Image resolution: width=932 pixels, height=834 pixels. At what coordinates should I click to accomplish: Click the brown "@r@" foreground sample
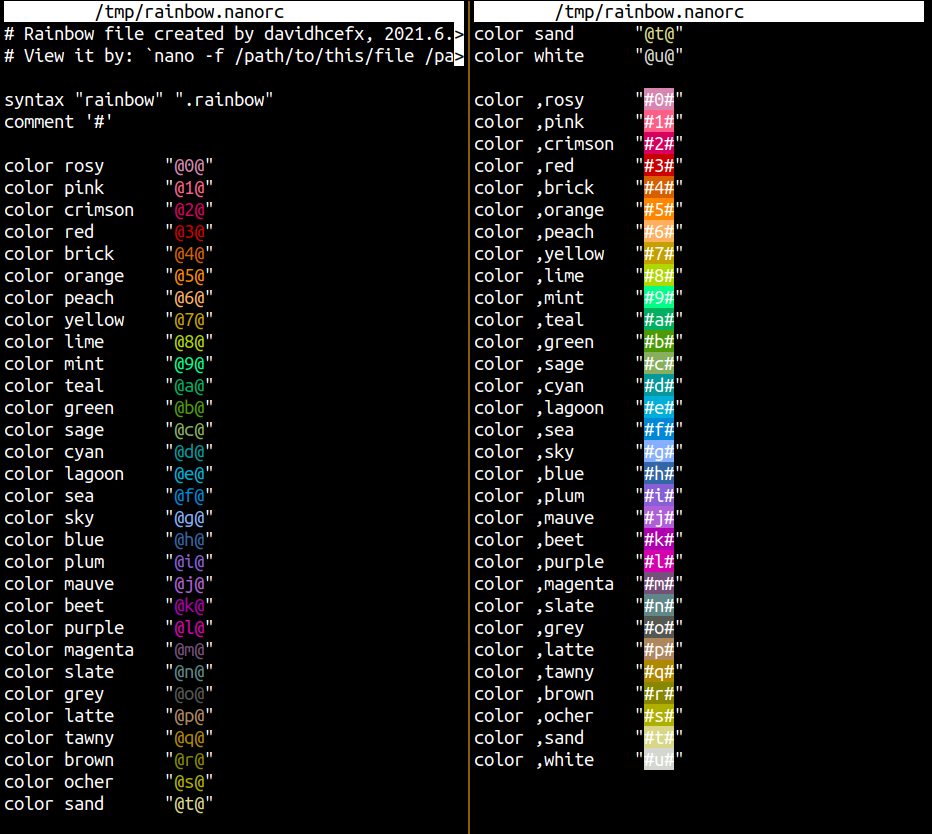coord(190,760)
